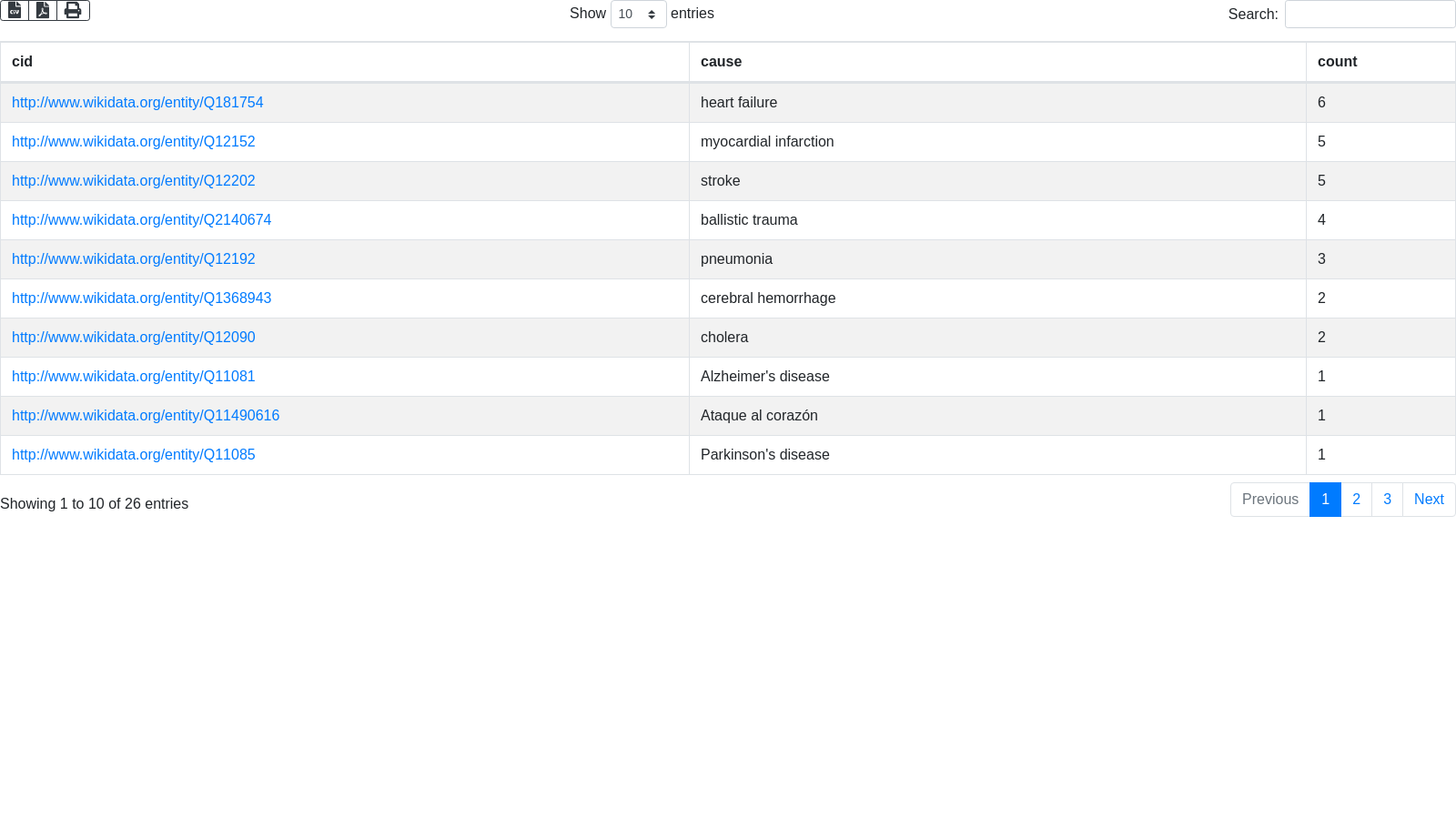Export the table as CSV
Image resolution: width=1456 pixels, height=819 pixels.
pos(15,11)
